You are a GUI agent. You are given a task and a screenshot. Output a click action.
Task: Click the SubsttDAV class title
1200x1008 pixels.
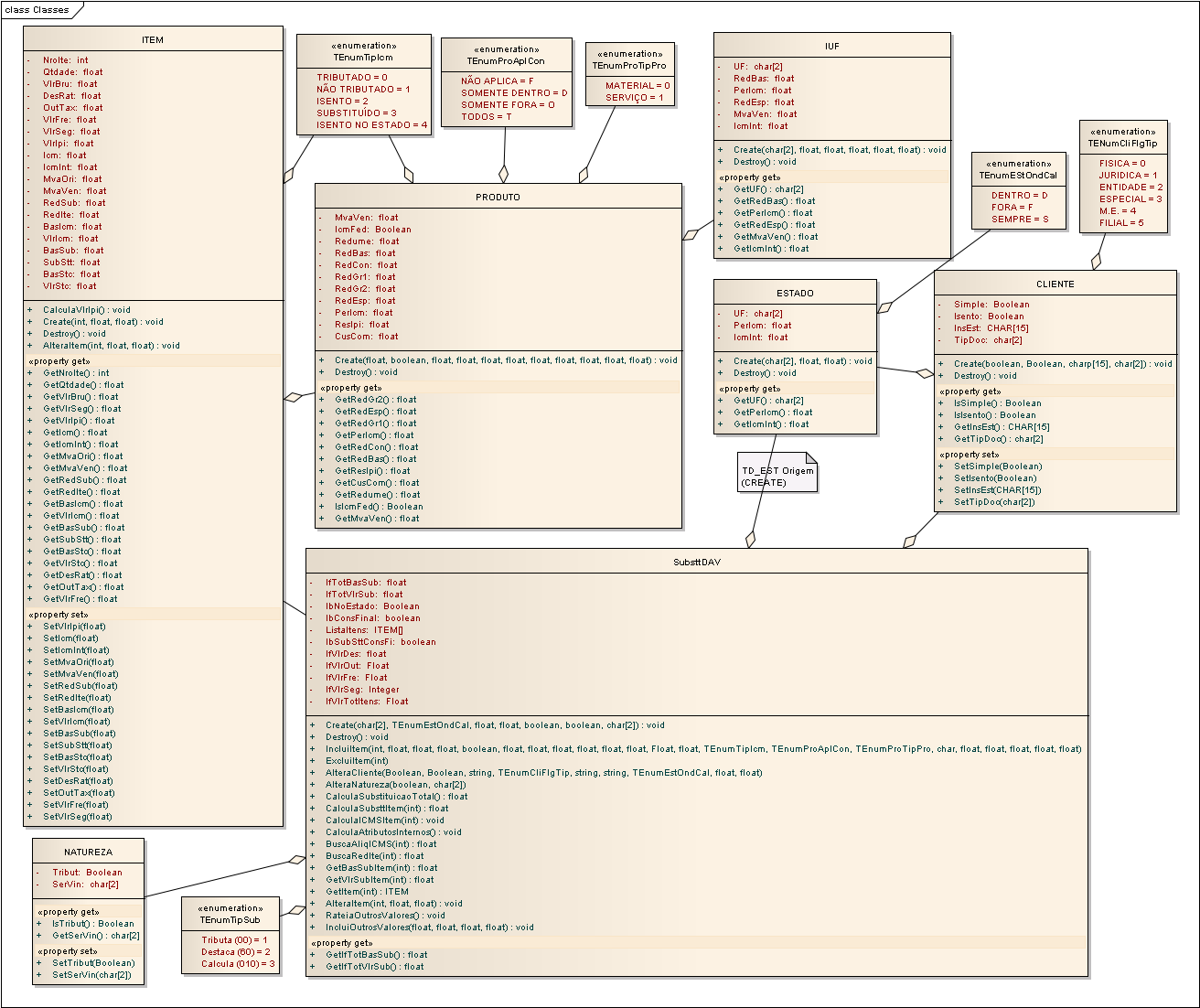click(x=697, y=563)
